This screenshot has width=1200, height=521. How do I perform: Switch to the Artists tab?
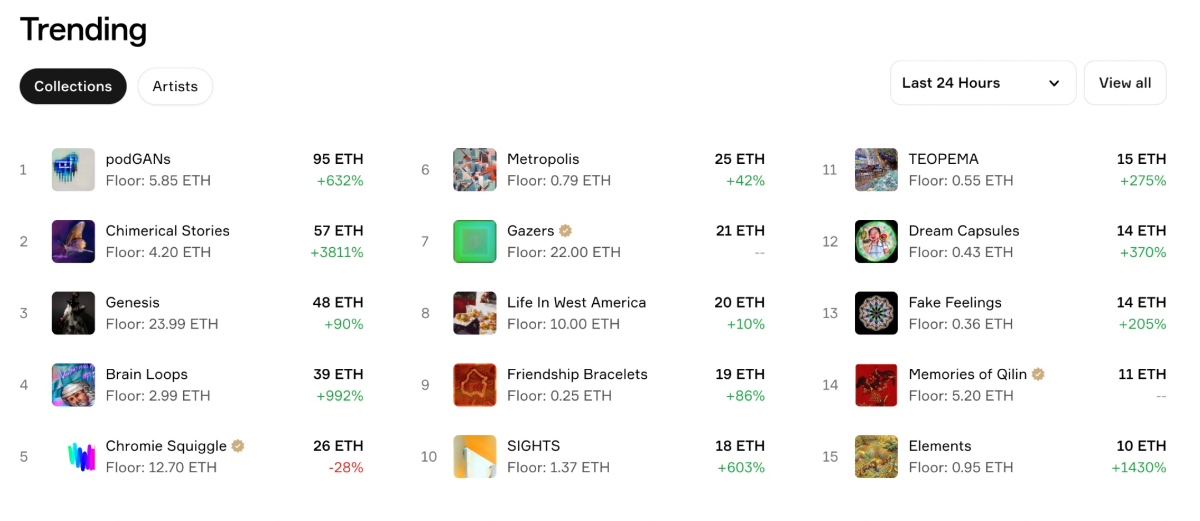(x=175, y=86)
